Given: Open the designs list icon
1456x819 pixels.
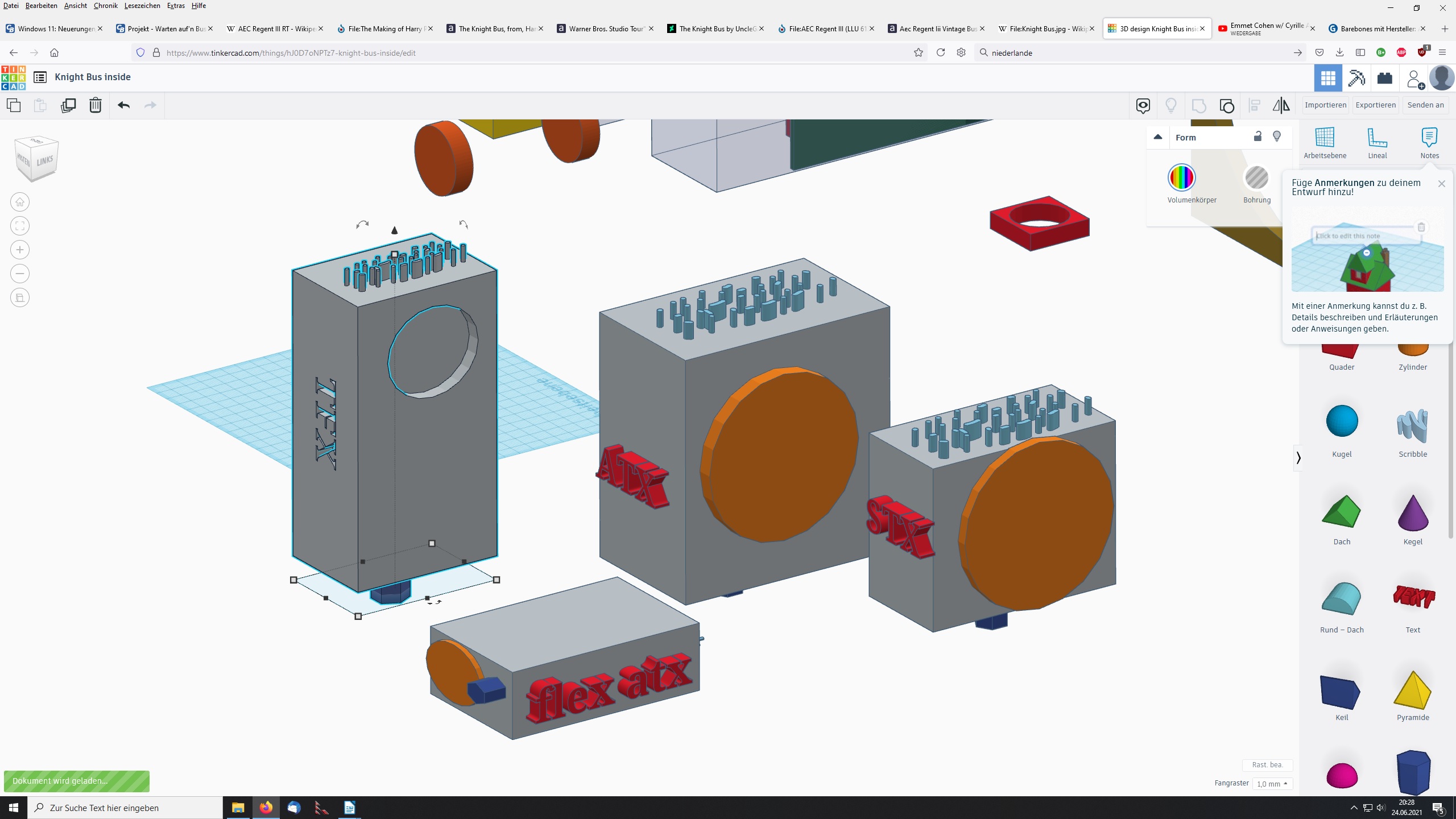Looking at the screenshot, I should tap(40, 77).
